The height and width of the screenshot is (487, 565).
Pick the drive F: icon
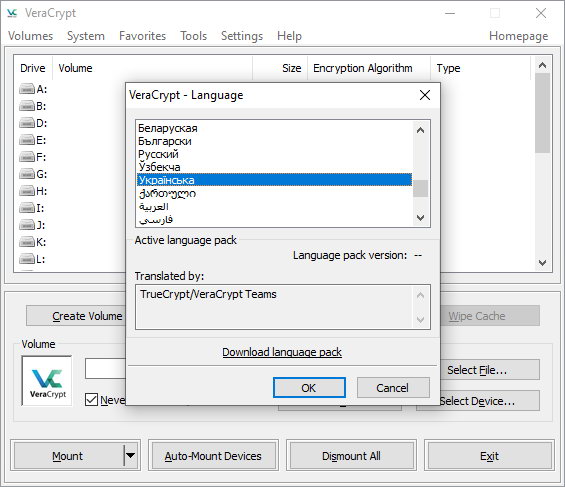(x=27, y=157)
